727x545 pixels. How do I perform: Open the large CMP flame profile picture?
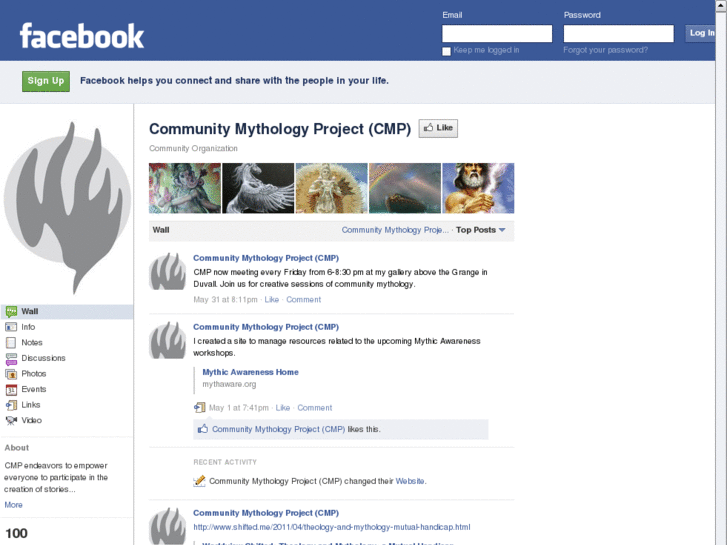click(x=67, y=208)
